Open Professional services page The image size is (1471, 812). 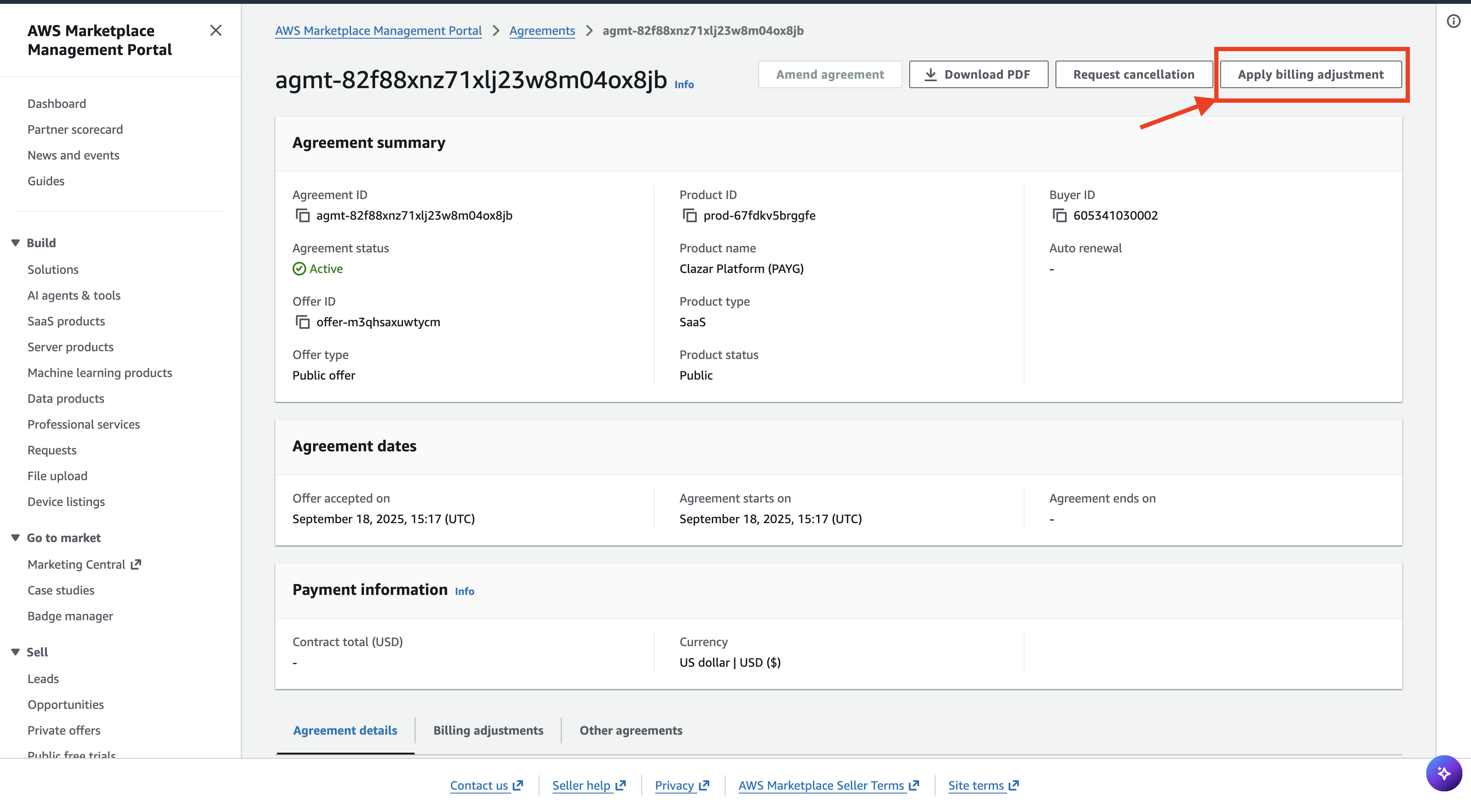(83, 424)
